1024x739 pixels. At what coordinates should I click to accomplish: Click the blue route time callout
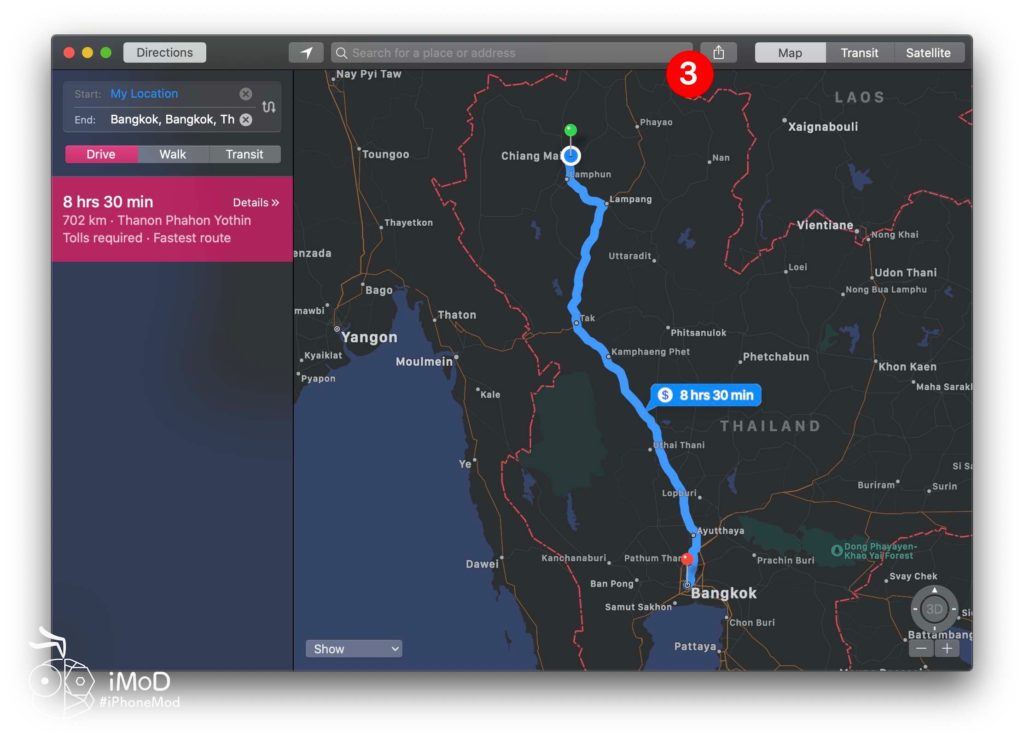706,395
